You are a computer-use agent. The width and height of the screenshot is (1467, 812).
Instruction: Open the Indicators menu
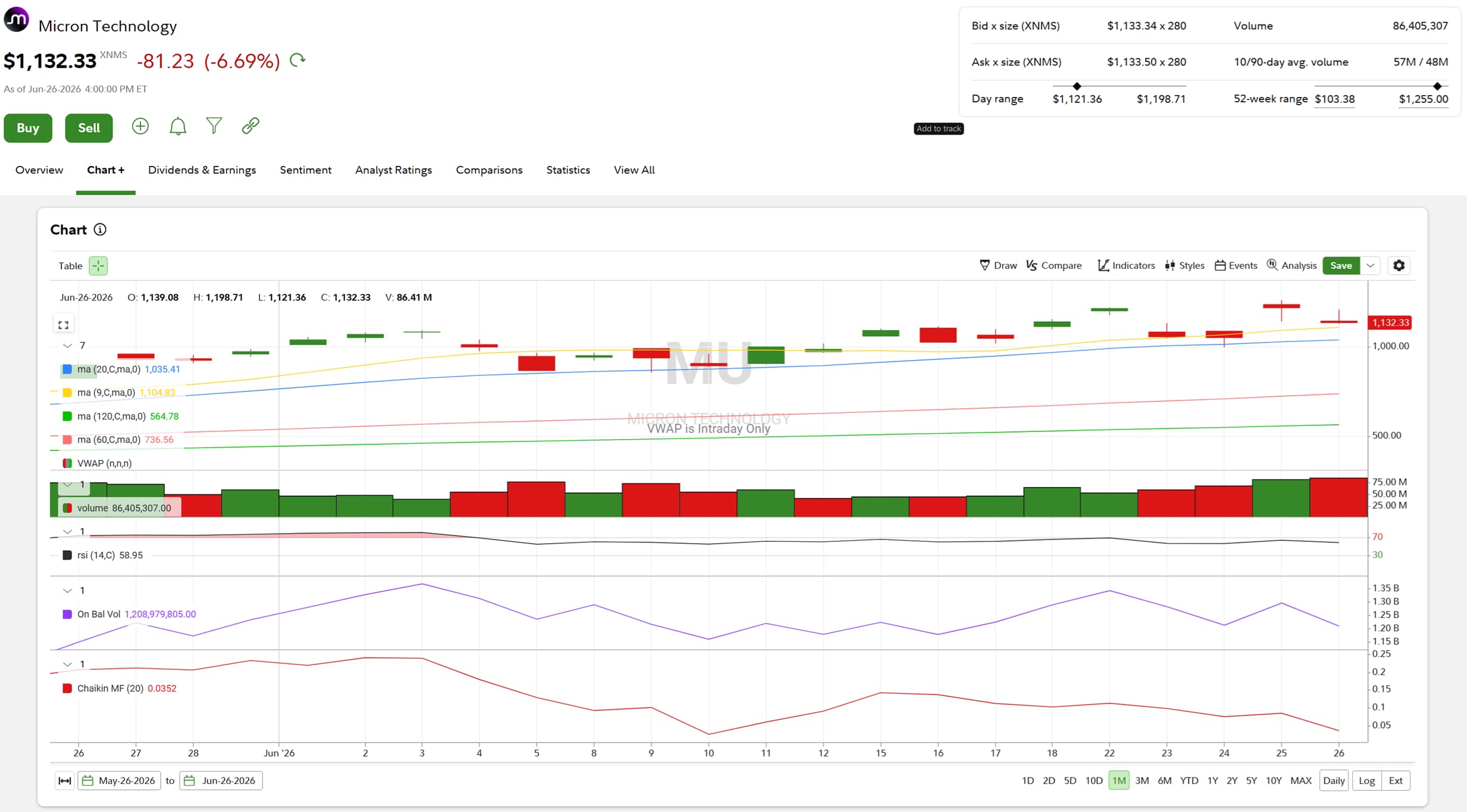click(1126, 265)
